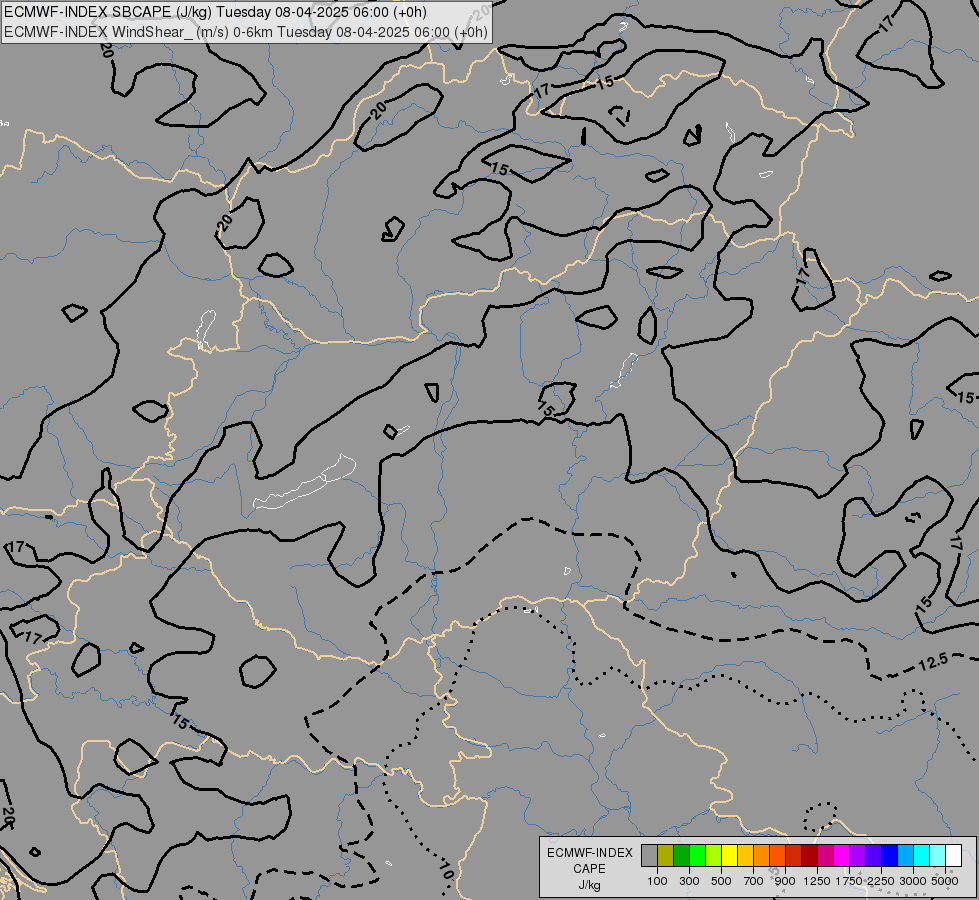Click the orange legend swatch
Screen dimensions: 979x900
761,856
